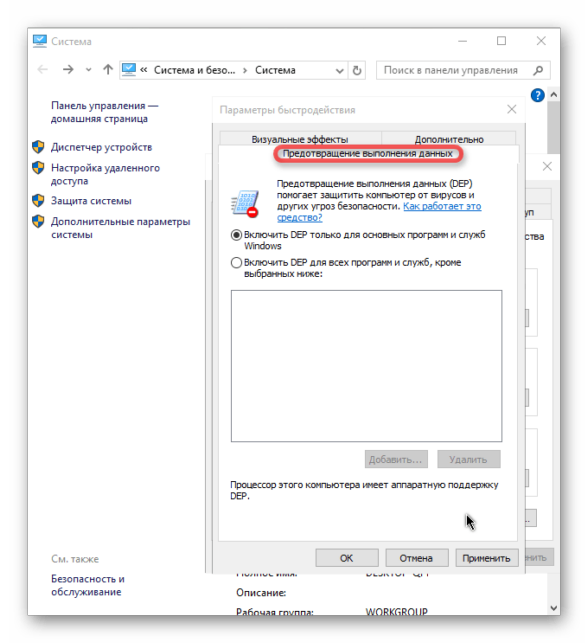This screenshot has width=588, height=643.
Task: Click the Удалить button
Action: 469,459
